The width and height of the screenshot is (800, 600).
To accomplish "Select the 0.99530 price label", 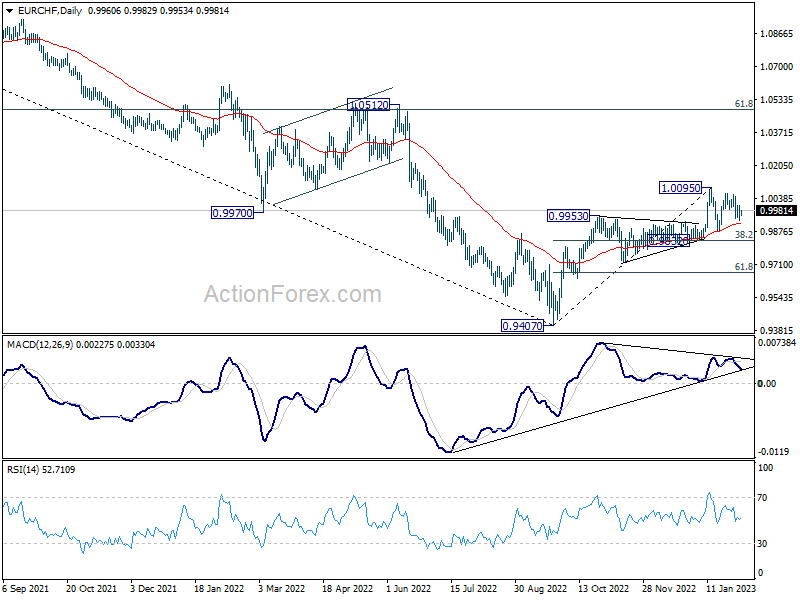I will point(568,216).
